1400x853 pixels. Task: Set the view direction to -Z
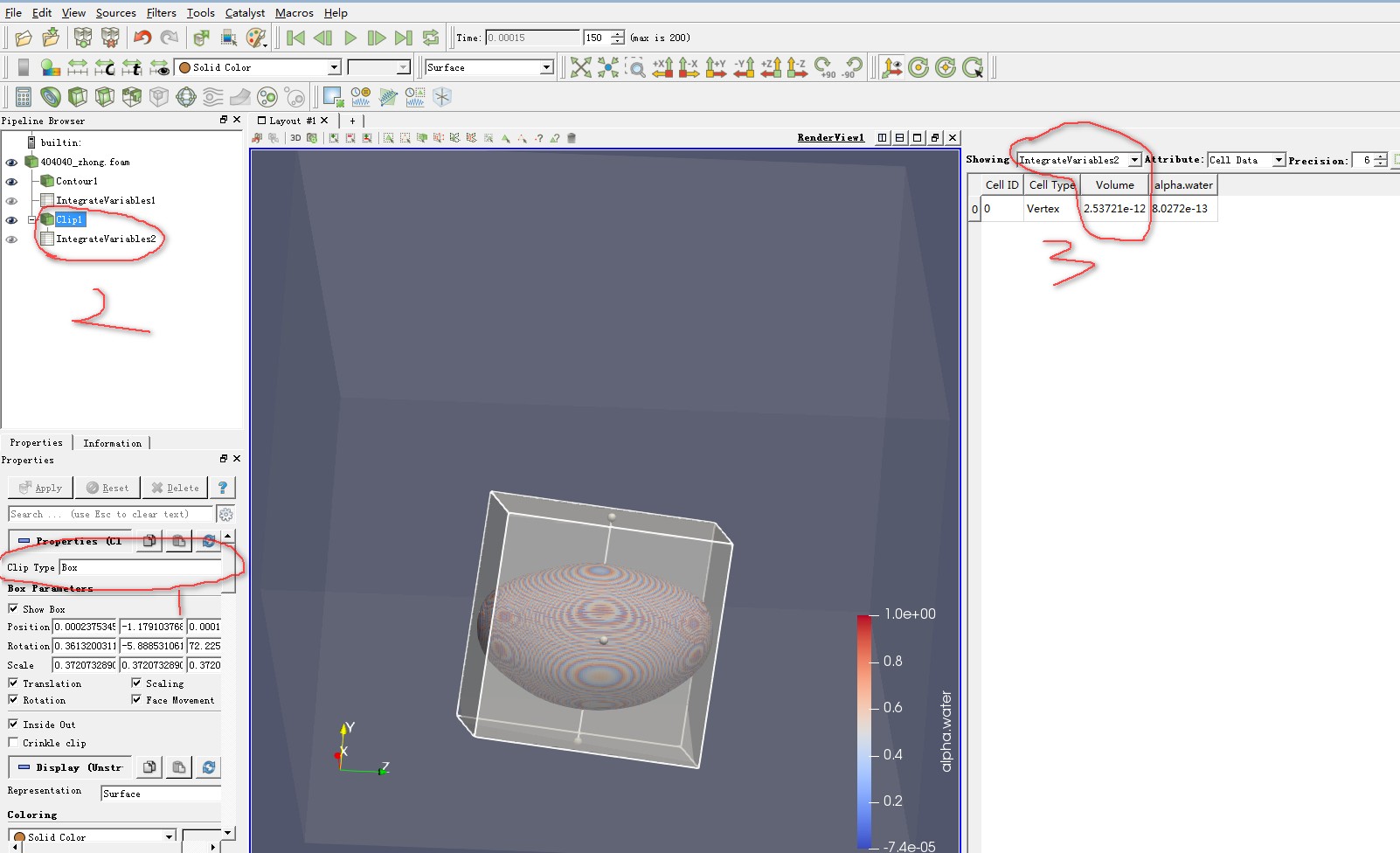coord(797,67)
